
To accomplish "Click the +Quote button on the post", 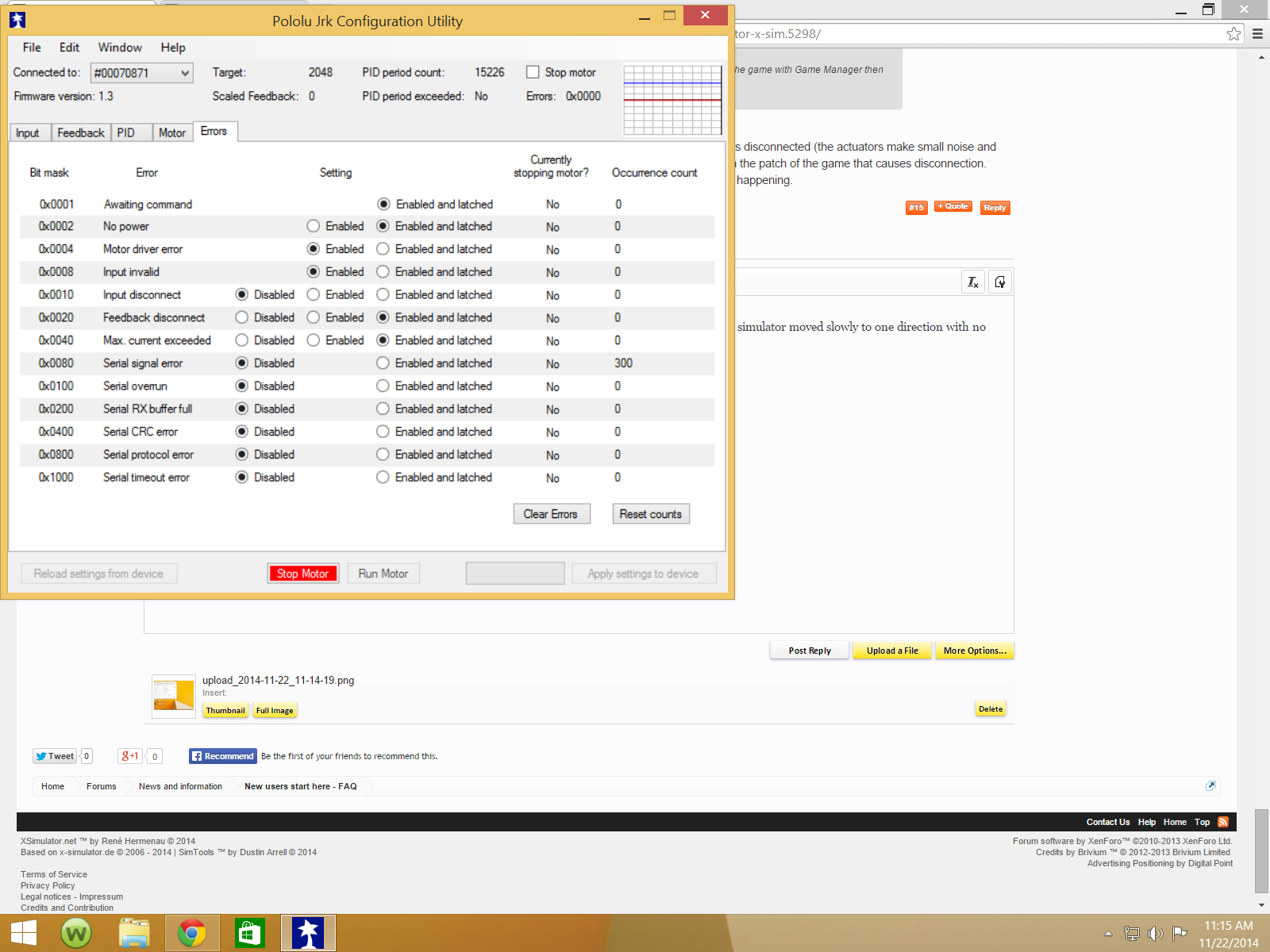I will [x=953, y=207].
